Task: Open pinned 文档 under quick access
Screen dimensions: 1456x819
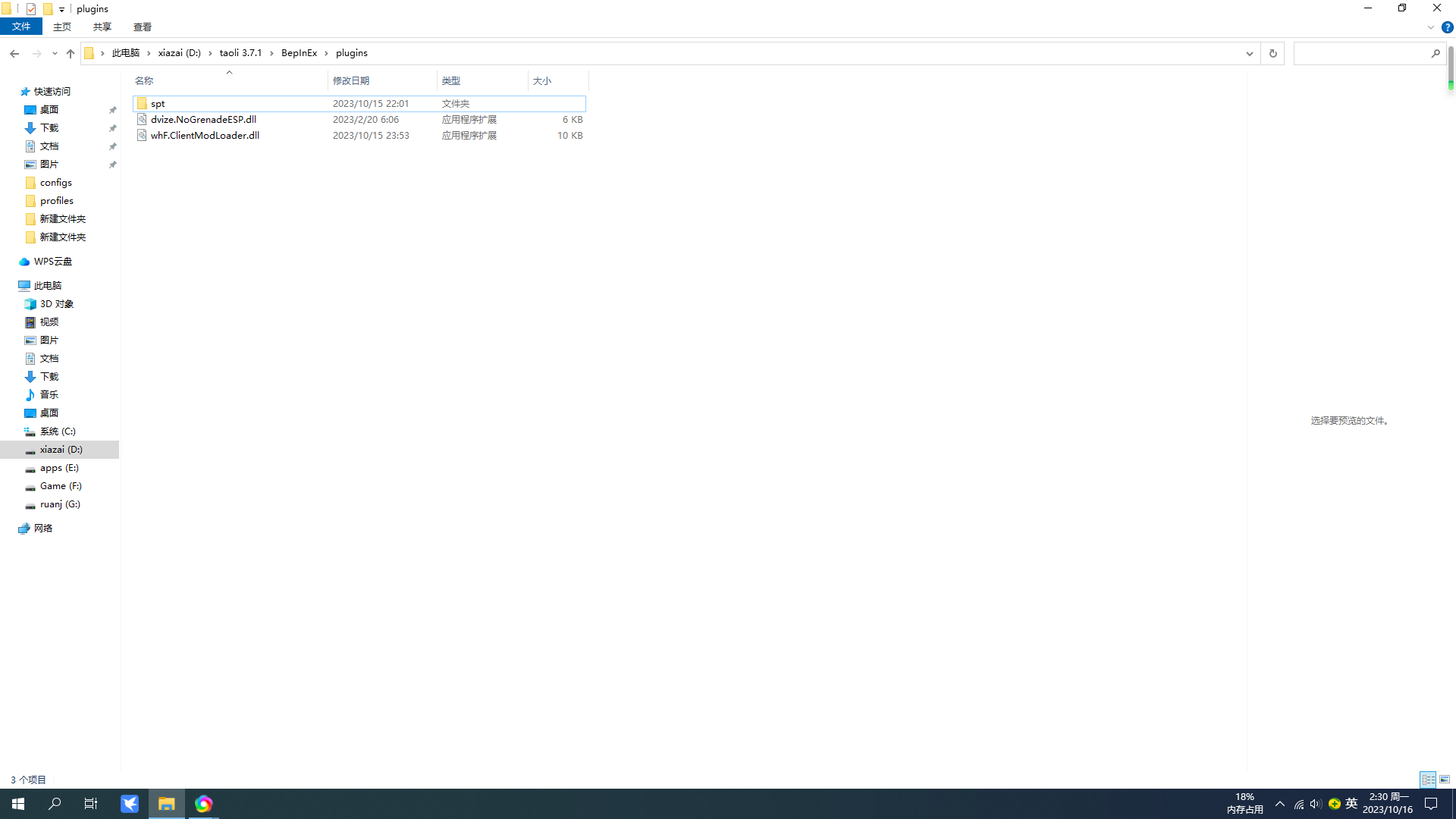Action: tap(49, 146)
